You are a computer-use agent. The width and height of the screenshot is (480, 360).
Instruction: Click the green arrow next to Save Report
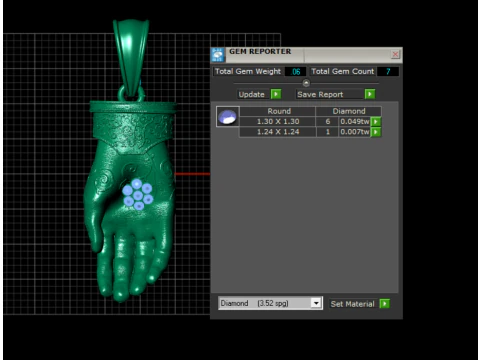[370, 94]
